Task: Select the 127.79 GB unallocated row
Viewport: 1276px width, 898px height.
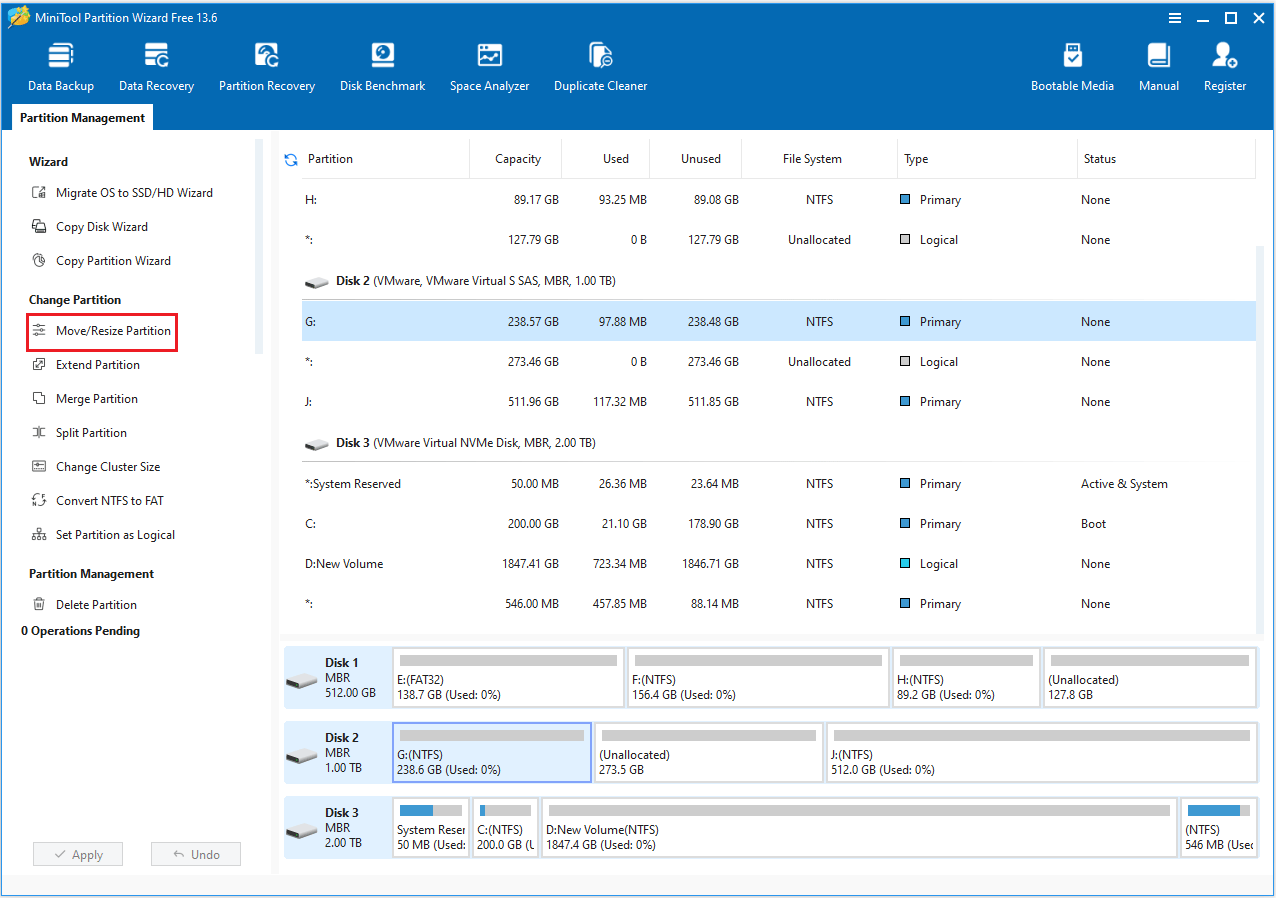Action: (x=778, y=240)
